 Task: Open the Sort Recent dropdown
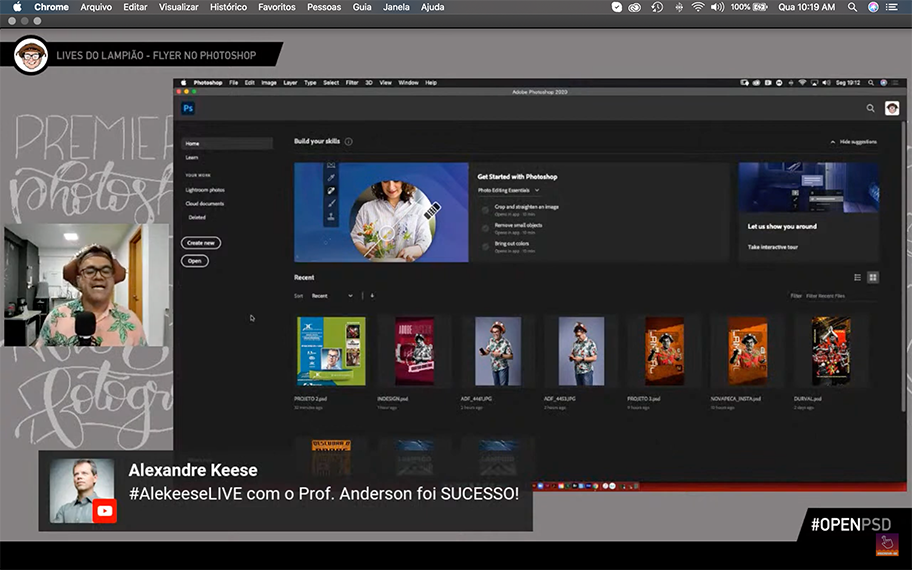(x=332, y=295)
